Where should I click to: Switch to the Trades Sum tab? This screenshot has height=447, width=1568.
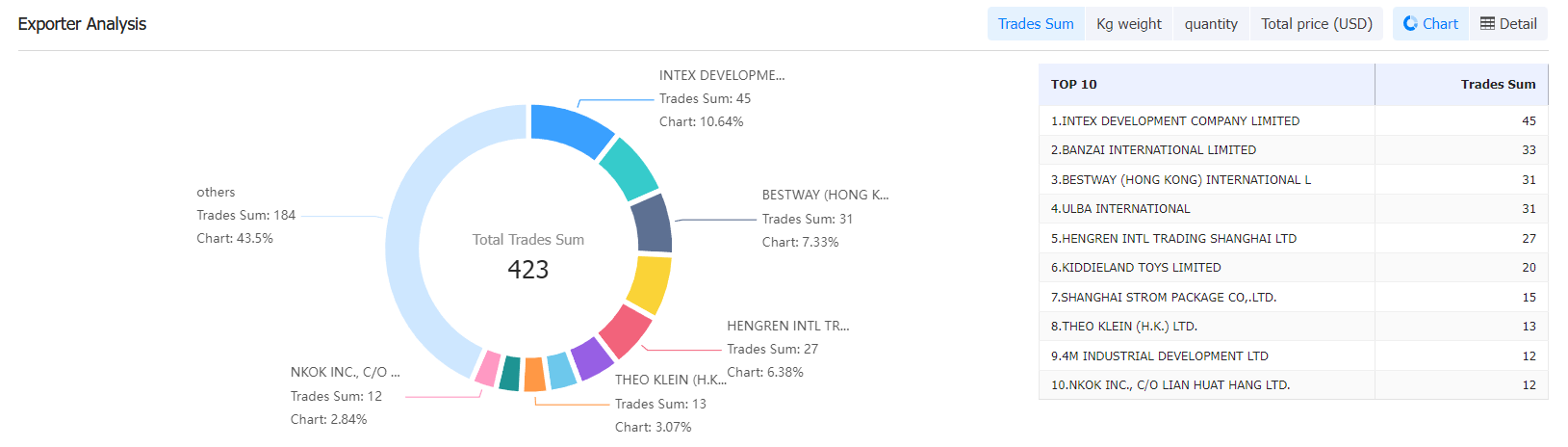click(1036, 24)
